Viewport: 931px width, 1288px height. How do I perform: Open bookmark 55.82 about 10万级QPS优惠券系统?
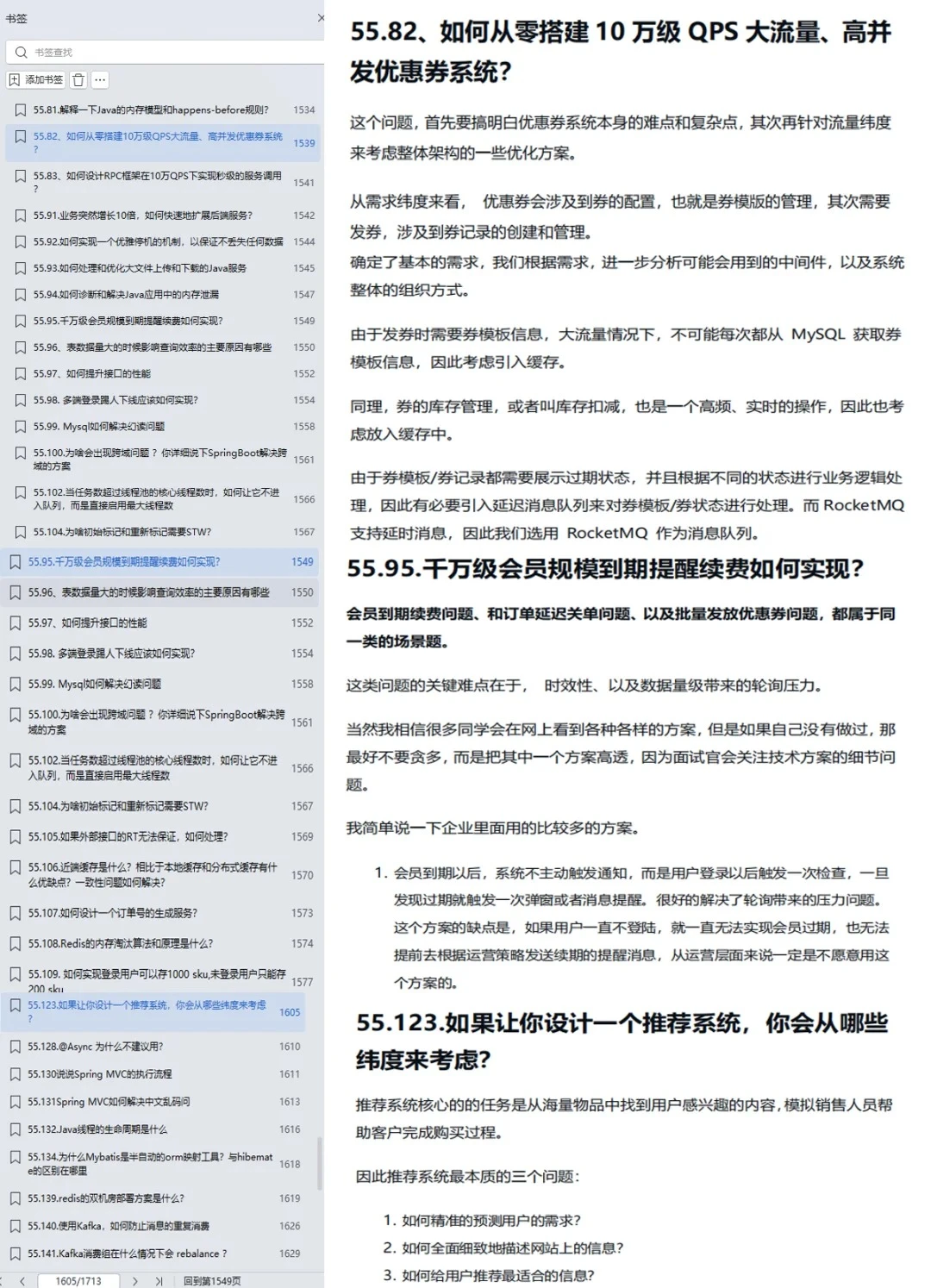pos(155,143)
